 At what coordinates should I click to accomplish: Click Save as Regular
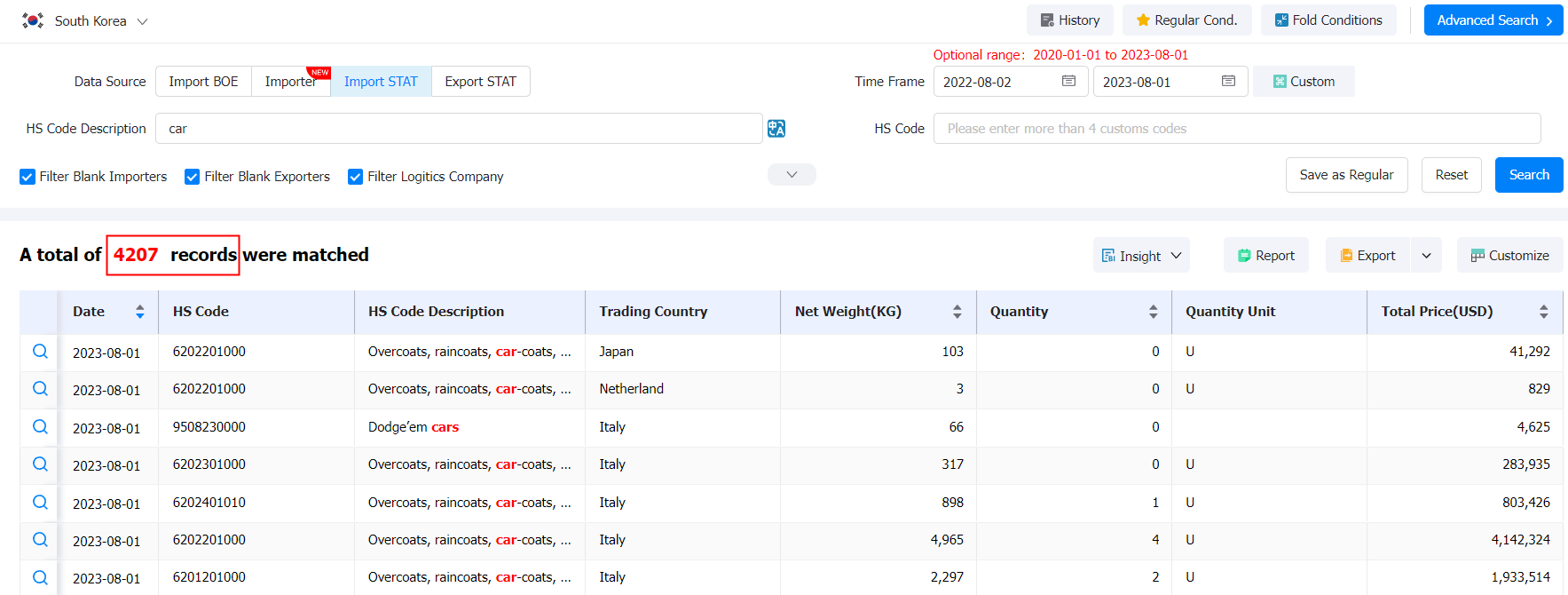[1346, 175]
